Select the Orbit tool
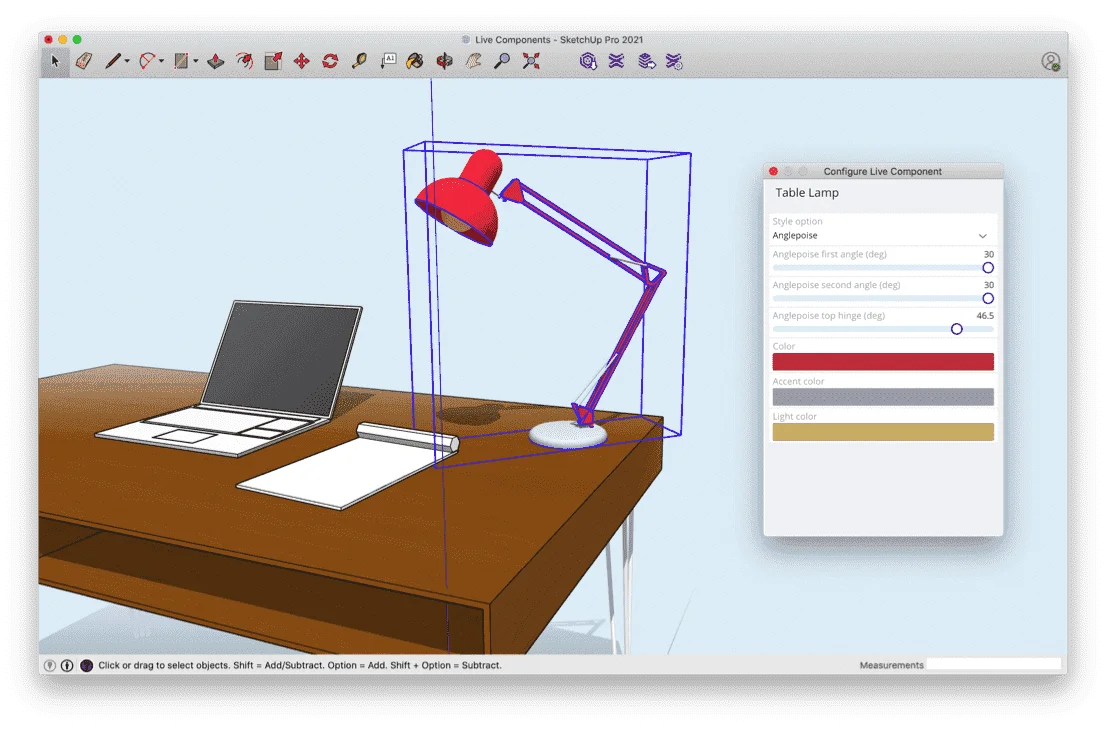The height and width of the screenshot is (733, 1106). click(444, 61)
